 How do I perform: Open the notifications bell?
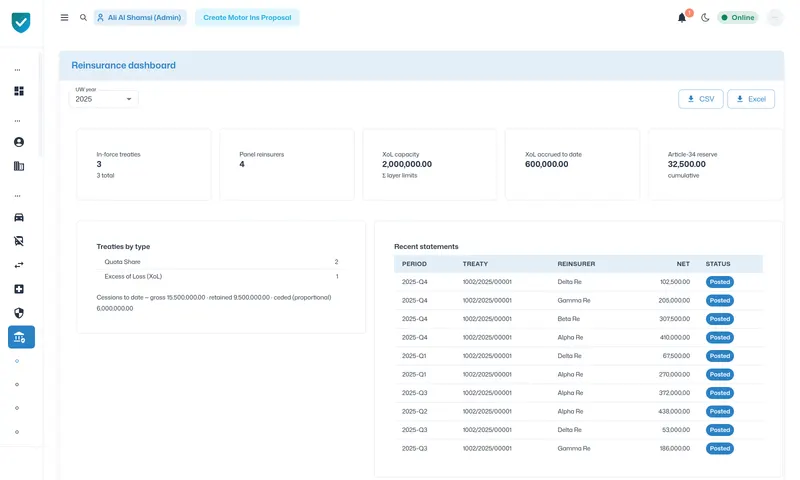(682, 18)
